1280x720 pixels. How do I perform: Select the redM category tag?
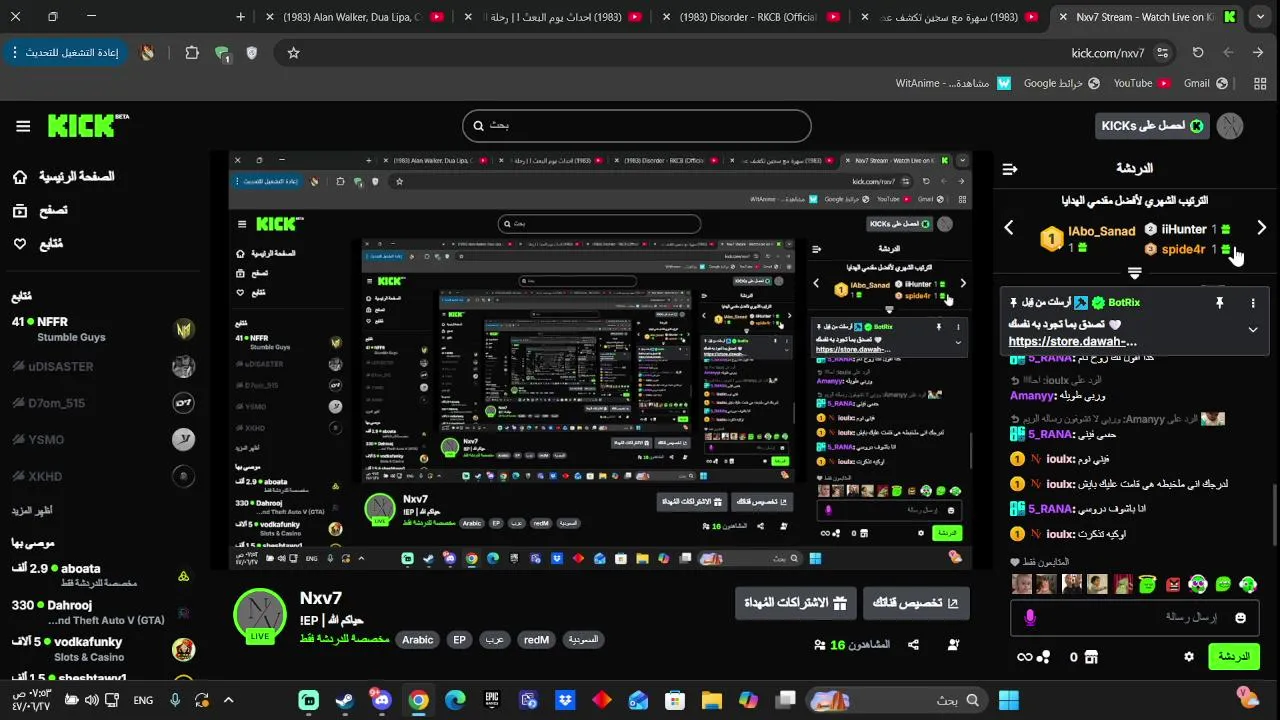coord(537,640)
